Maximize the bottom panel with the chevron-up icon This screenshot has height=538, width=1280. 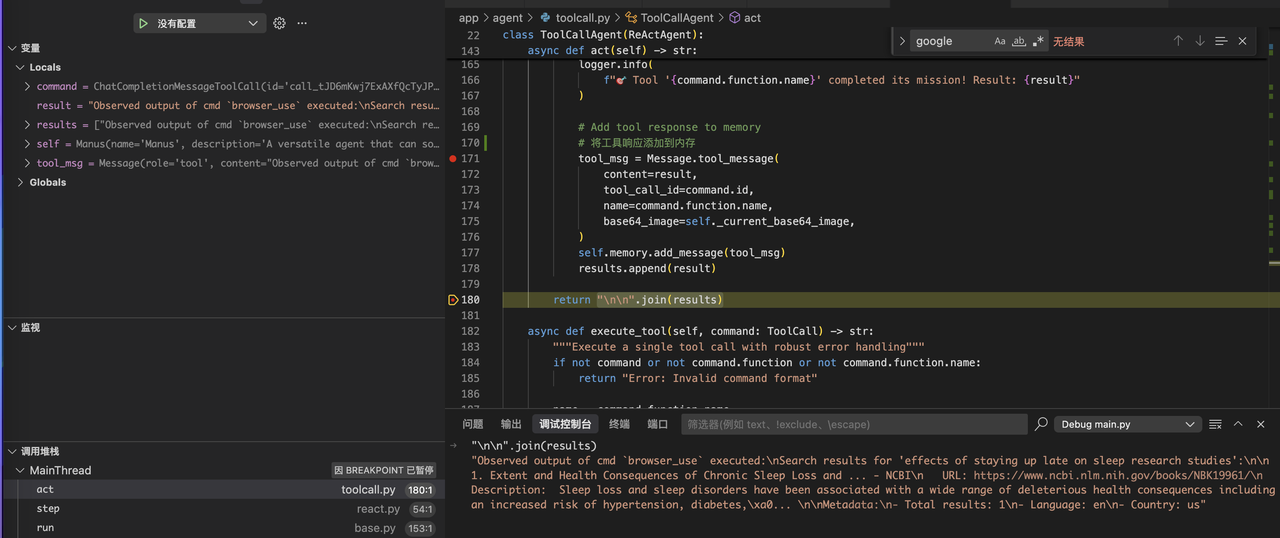point(1238,424)
